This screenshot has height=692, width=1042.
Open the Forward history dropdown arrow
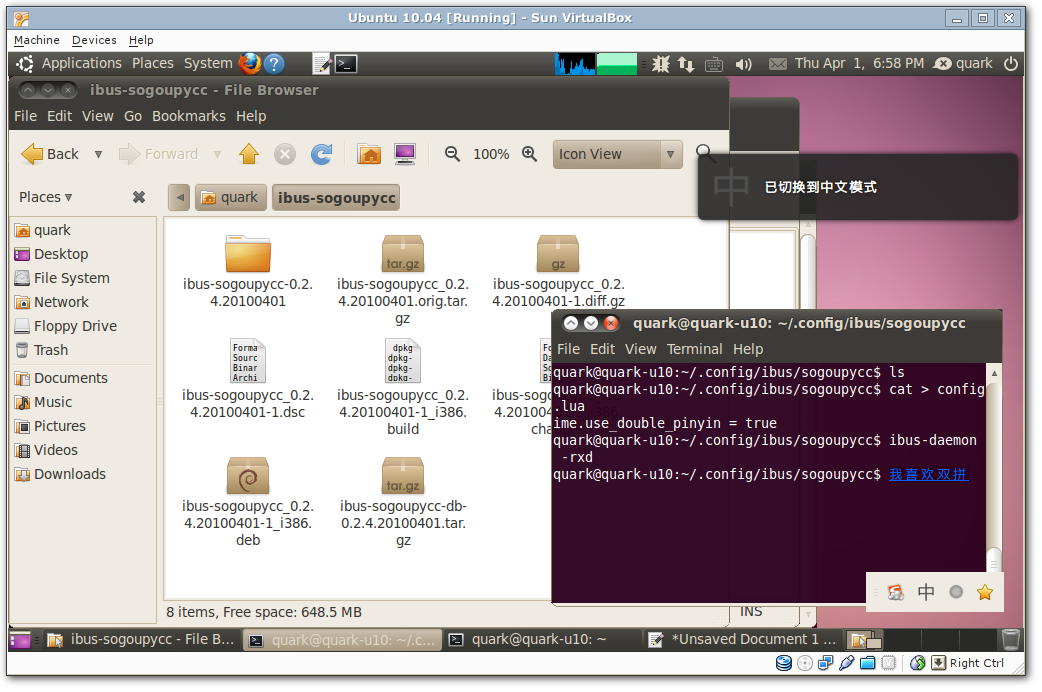point(217,154)
